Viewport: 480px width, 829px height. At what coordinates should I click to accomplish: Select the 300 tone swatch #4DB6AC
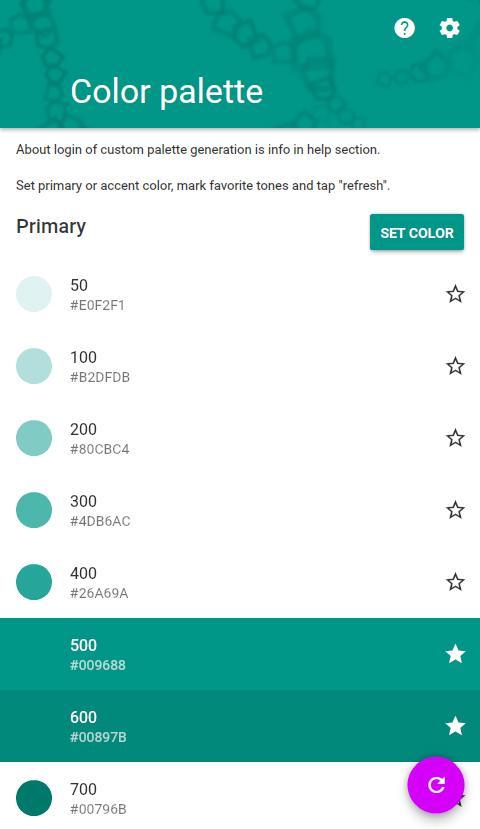(x=34, y=510)
